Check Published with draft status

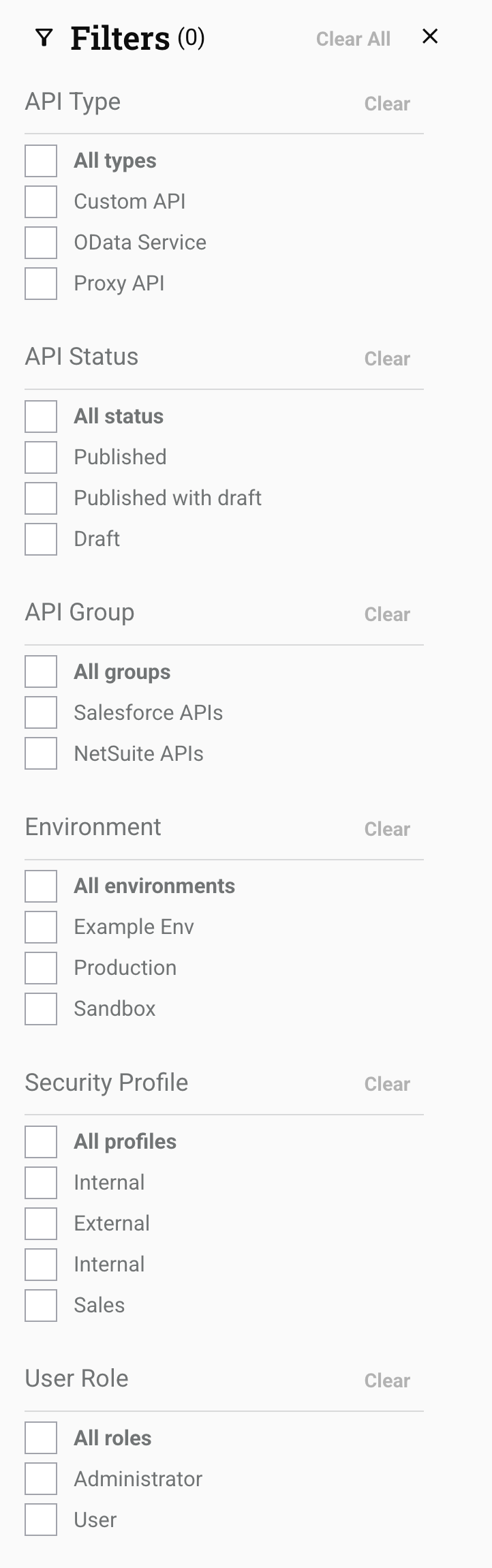click(x=41, y=498)
